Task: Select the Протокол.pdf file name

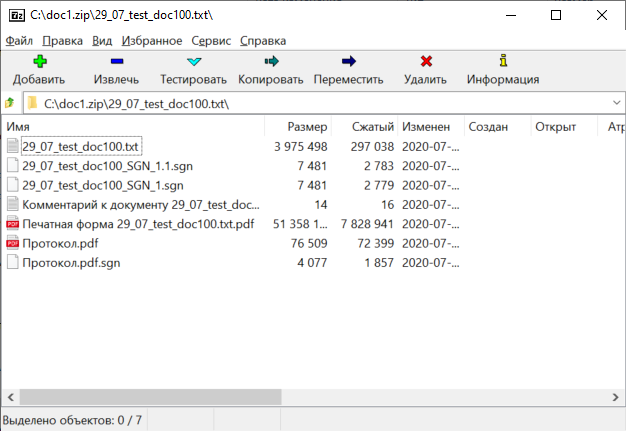Action: tap(60, 243)
